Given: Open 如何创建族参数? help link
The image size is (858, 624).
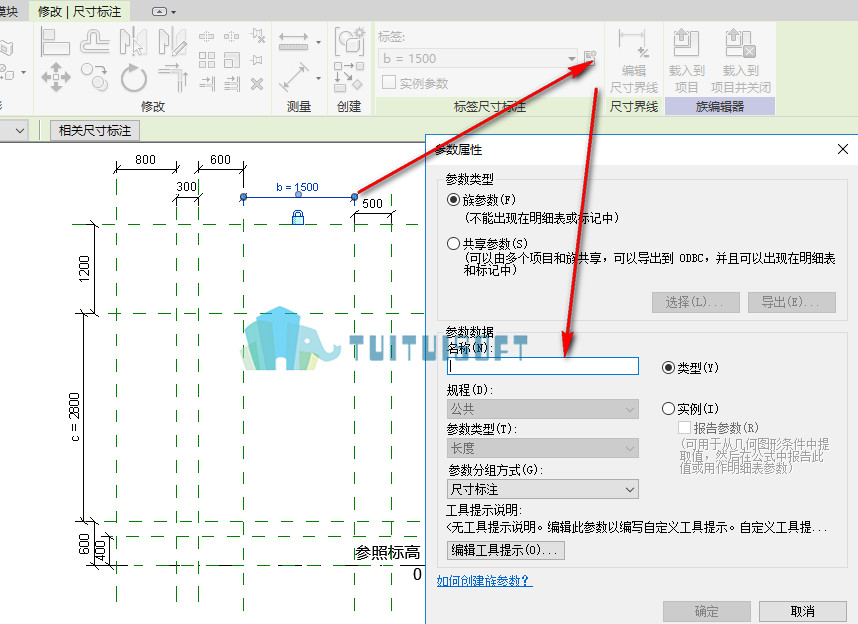Looking at the screenshot, I should click(x=484, y=581).
